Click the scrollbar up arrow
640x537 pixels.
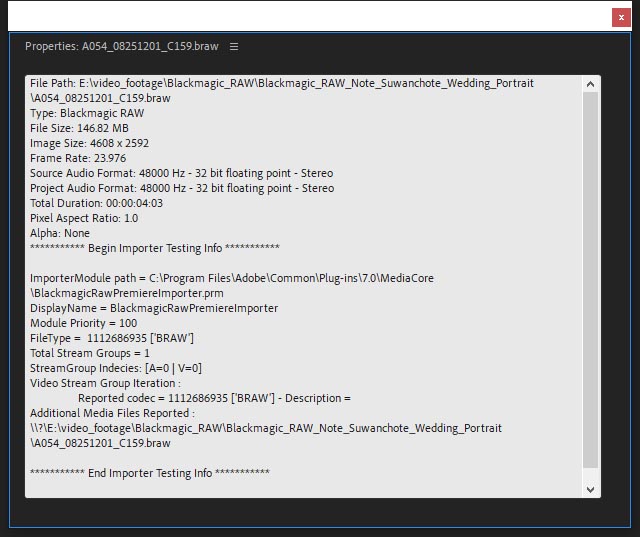tap(590, 84)
